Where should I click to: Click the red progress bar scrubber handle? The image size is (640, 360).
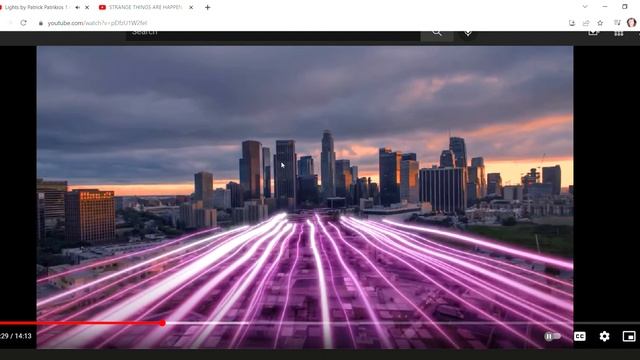[162, 323]
